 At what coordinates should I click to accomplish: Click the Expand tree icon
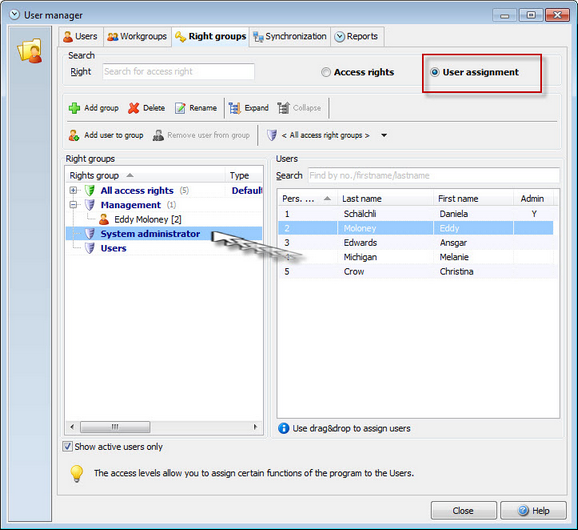pyautogui.click(x=234, y=108)
